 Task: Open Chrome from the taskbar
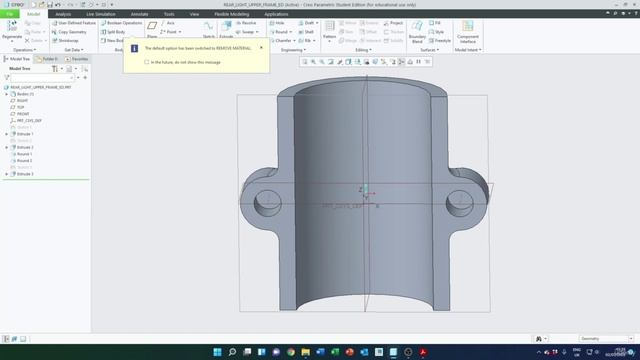point(291,352)
